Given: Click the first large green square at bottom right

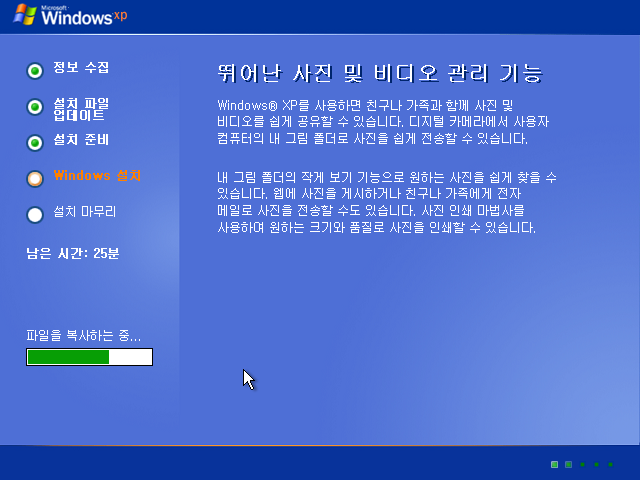Looking at the screenshot, I should tap(554, 464).
